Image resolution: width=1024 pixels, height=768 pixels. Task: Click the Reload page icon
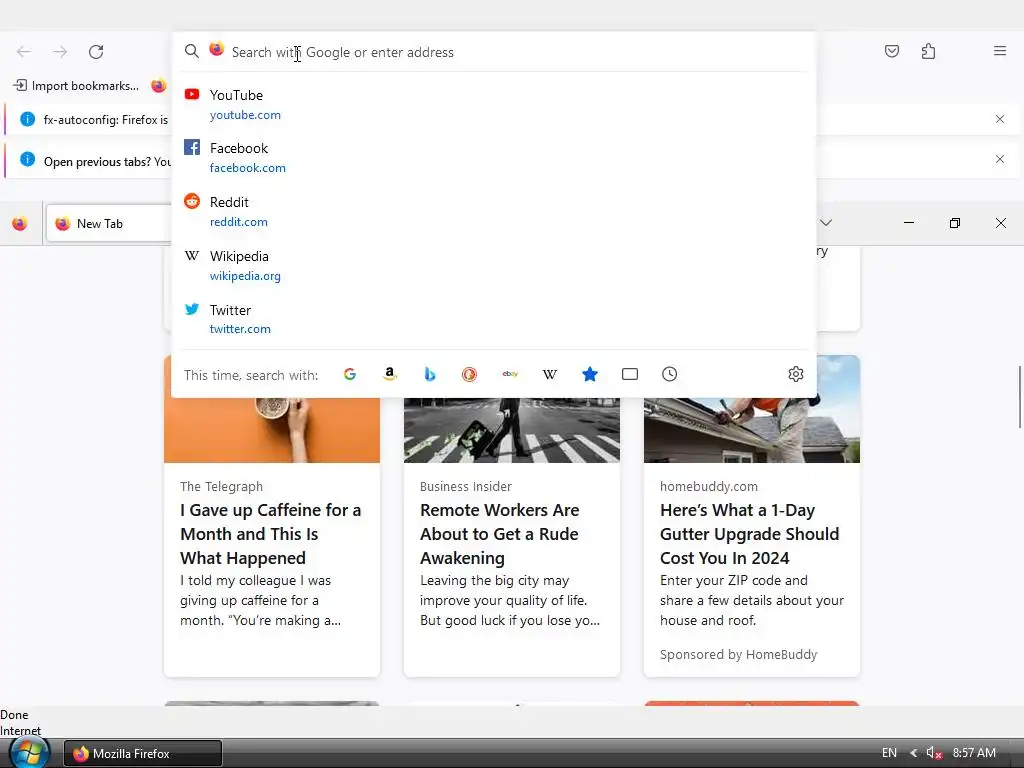[x=96, y=52]
